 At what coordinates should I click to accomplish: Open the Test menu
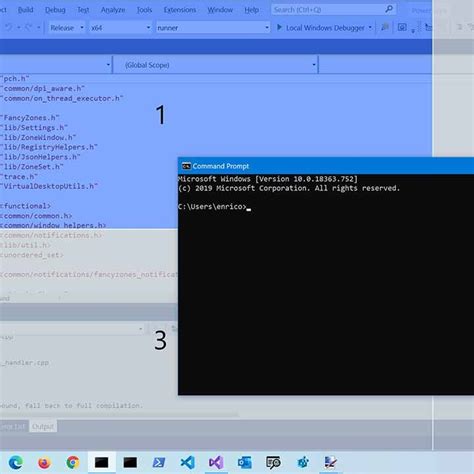click(x=83, y=10)
